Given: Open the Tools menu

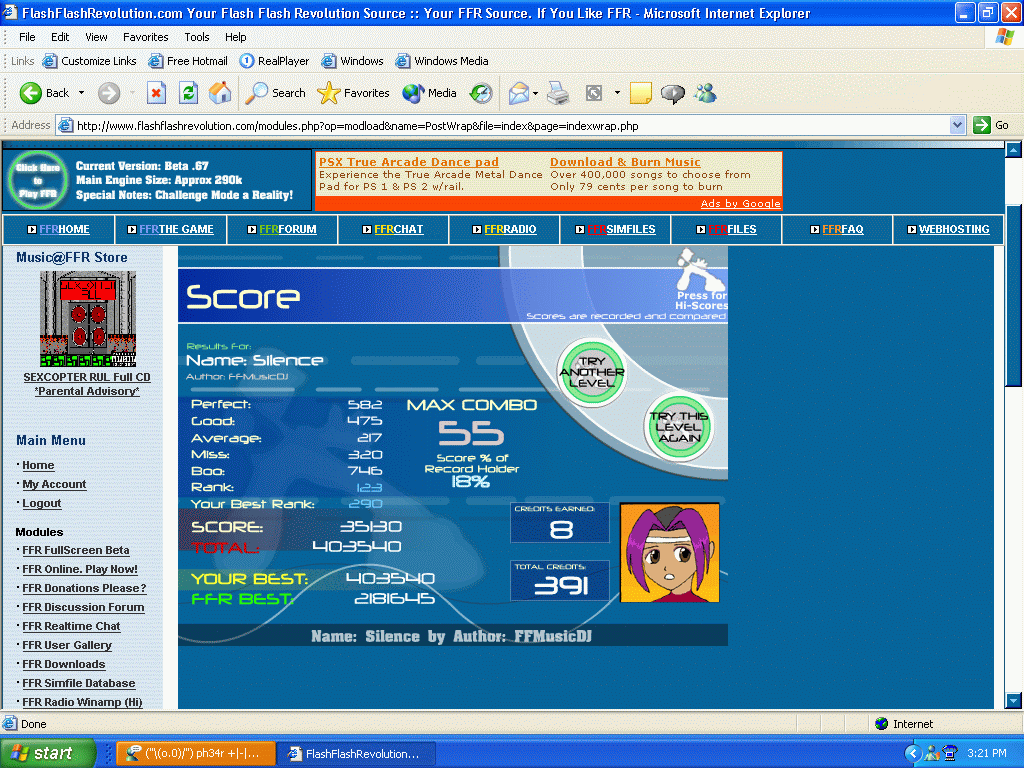Looking at the screenshot, I should [x=197, y=37].
